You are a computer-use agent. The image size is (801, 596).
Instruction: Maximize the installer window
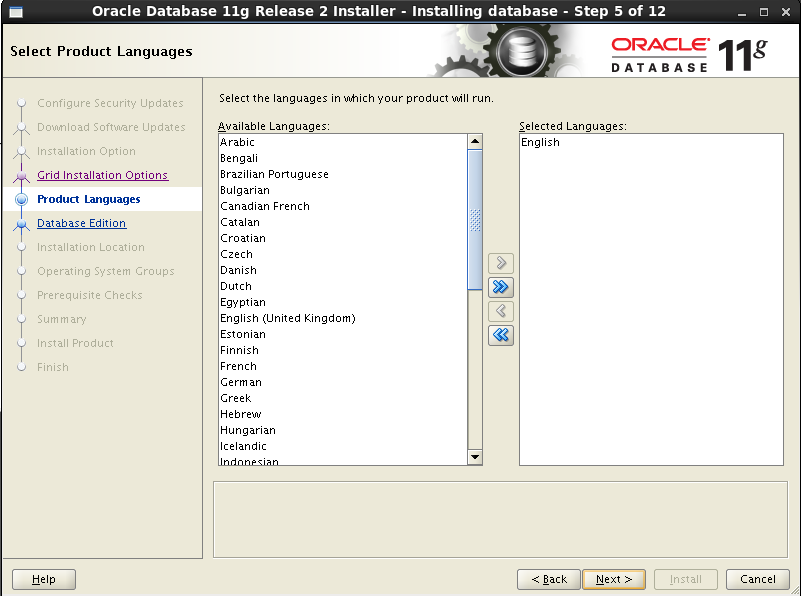pyautogui.click(x=764, y=12)
